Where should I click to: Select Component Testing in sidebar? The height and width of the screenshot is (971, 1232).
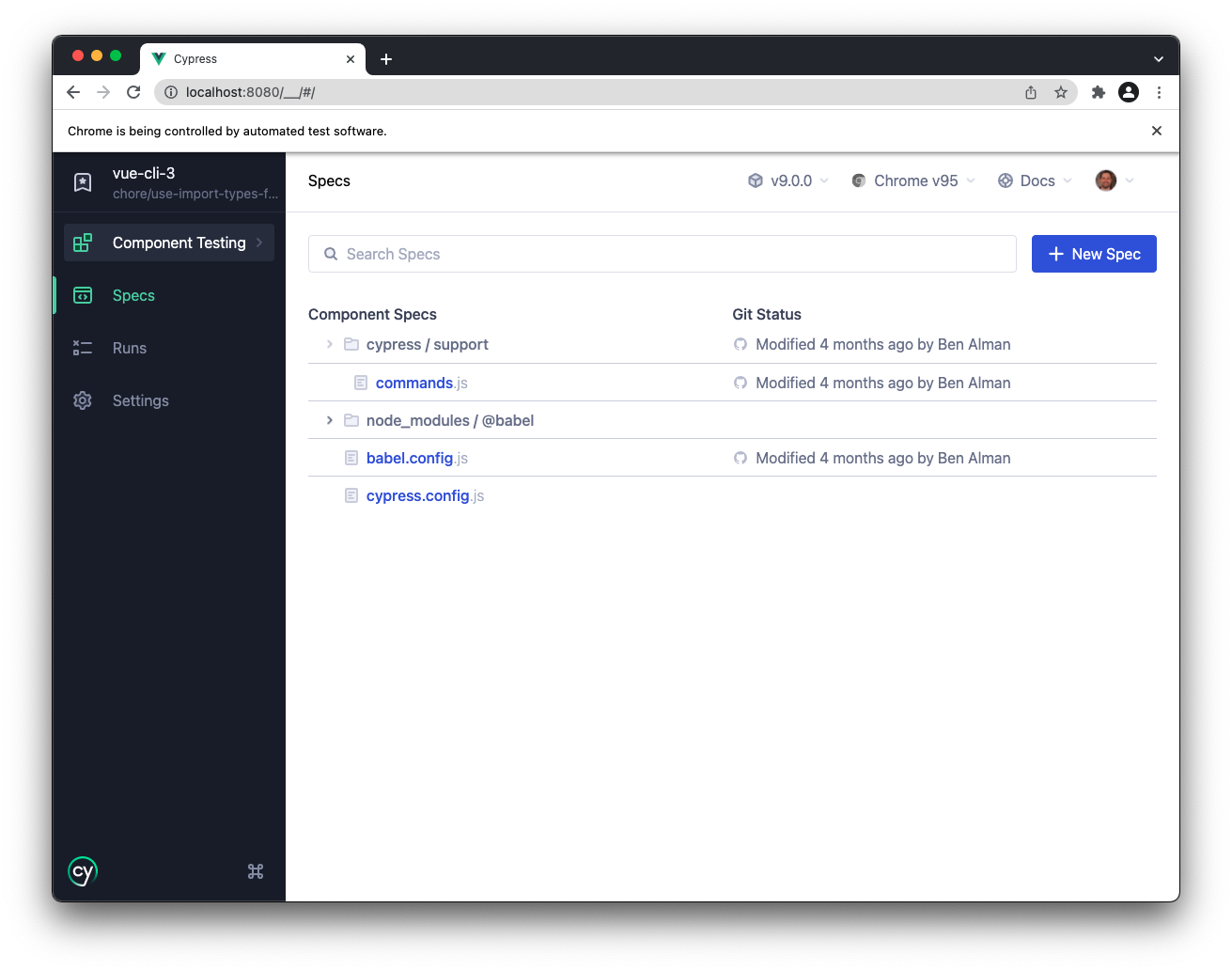[169, 243]
